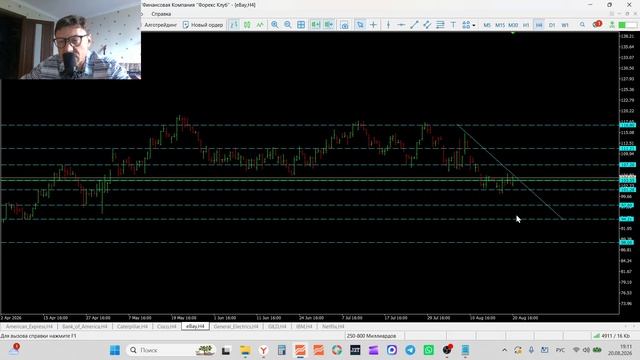Zoom out the chart

pyautogui.click(x=288, y=25)
